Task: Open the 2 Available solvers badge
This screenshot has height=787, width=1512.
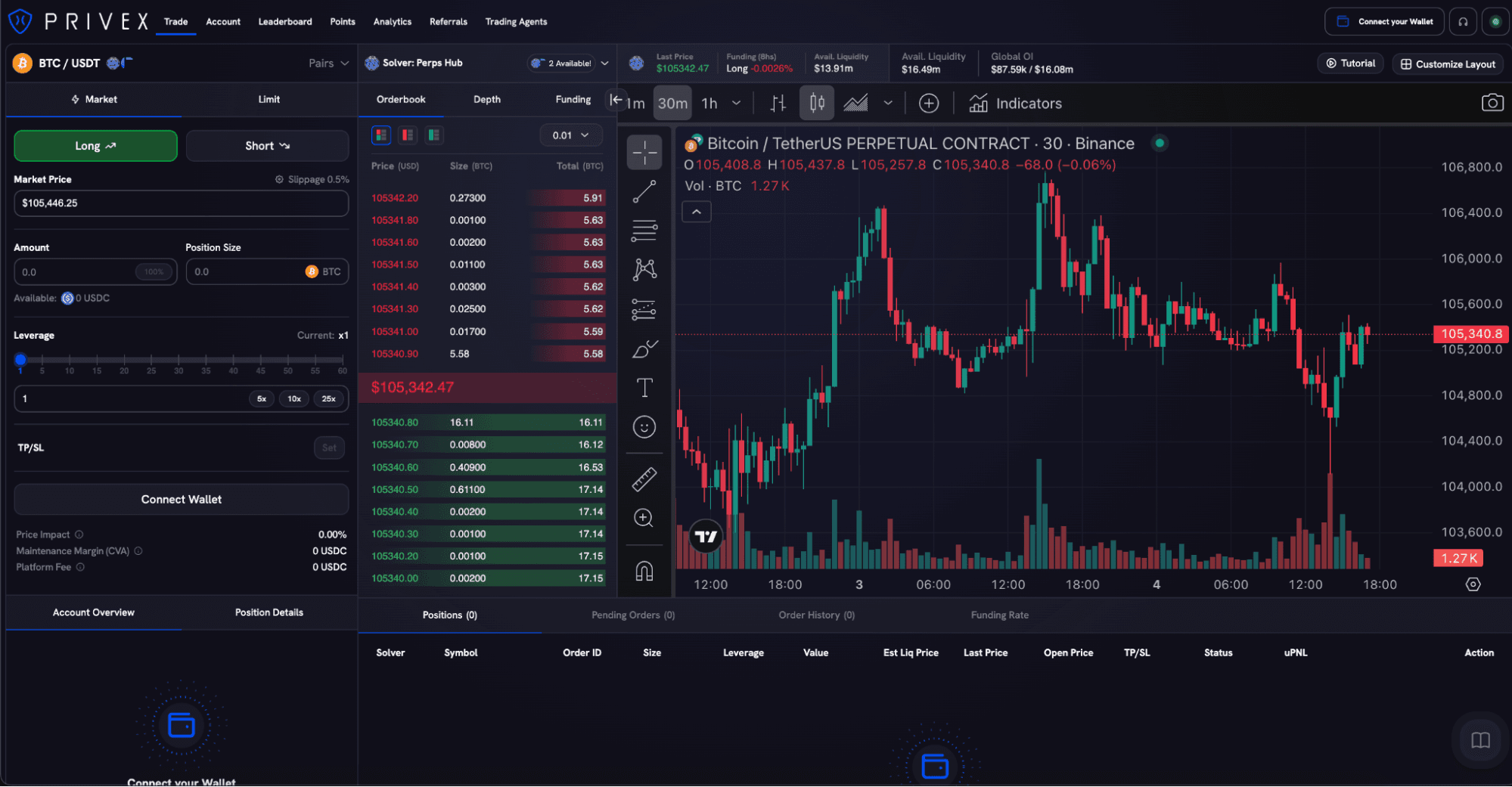Action: [x=561, y=64]
